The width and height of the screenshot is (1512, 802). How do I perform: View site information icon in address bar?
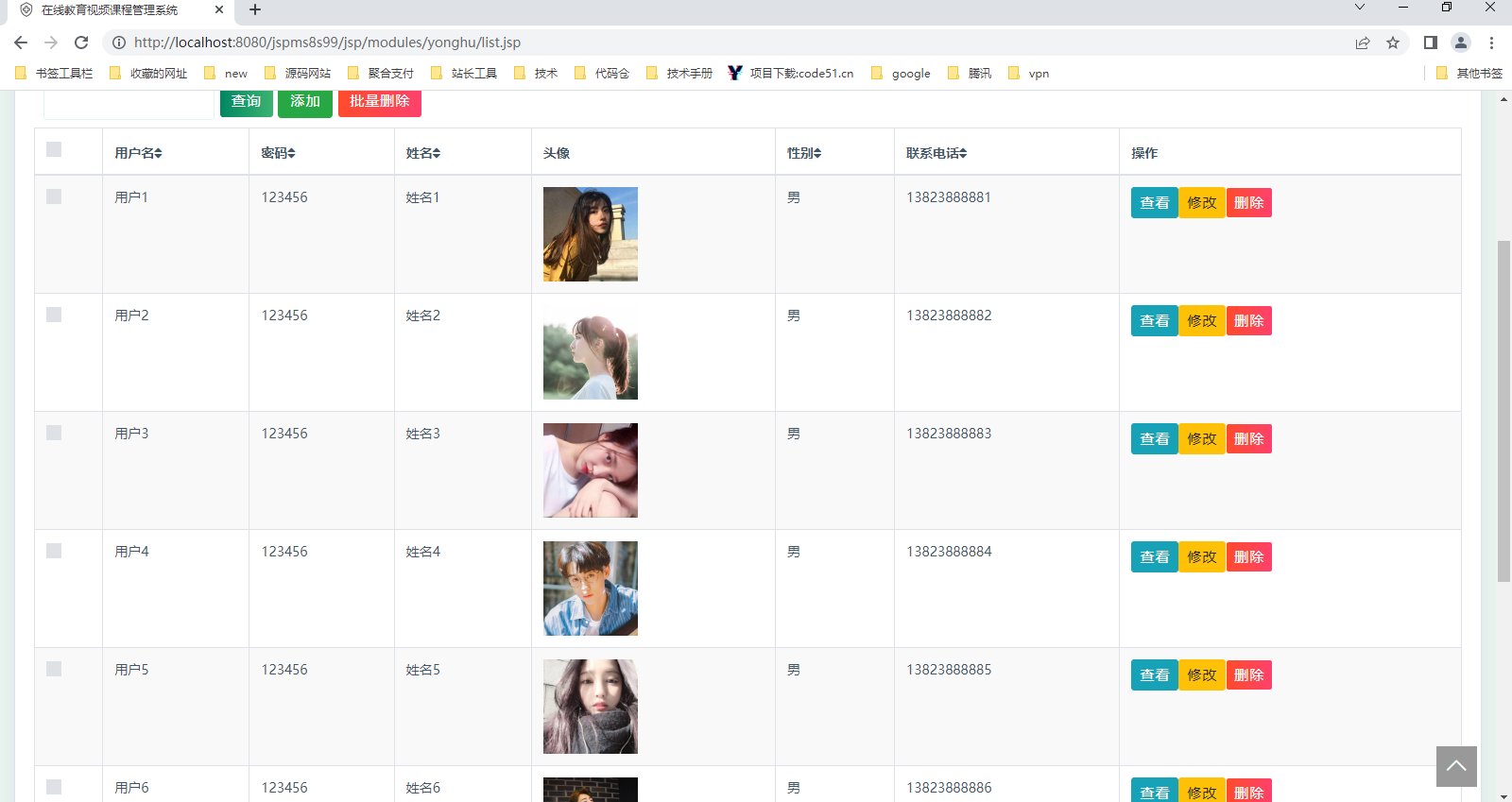pyautogui.click(x=118, y=43)
